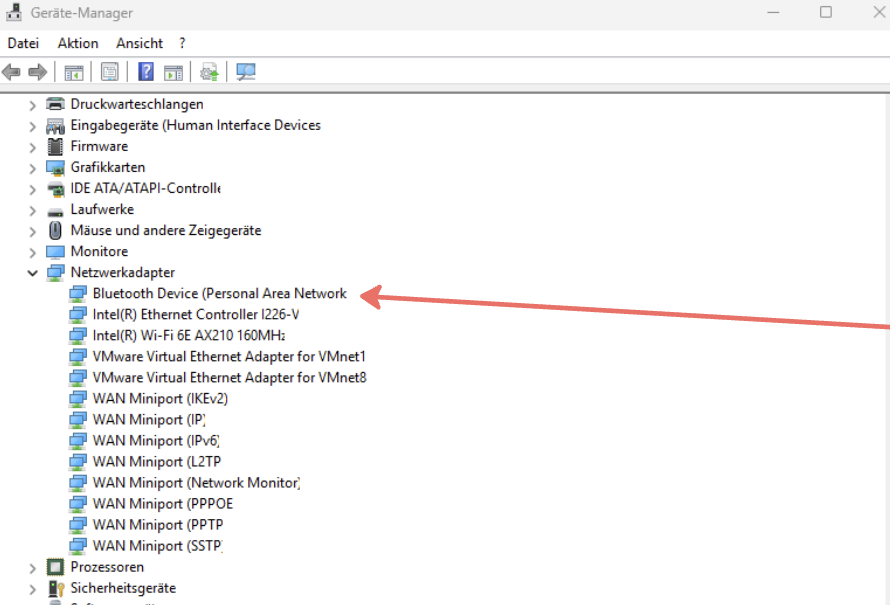Screen dimensions: 890x605
Task: Select WAN Miniport (IPv6)
Action: click(156, 440)
